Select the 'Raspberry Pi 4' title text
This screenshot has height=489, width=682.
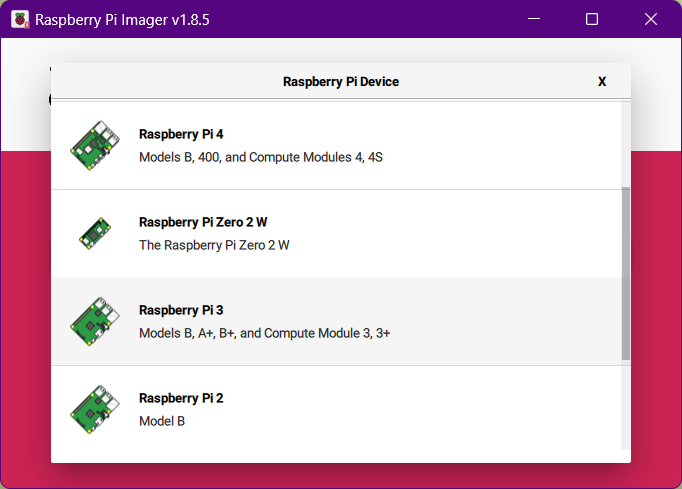(181, 134)
